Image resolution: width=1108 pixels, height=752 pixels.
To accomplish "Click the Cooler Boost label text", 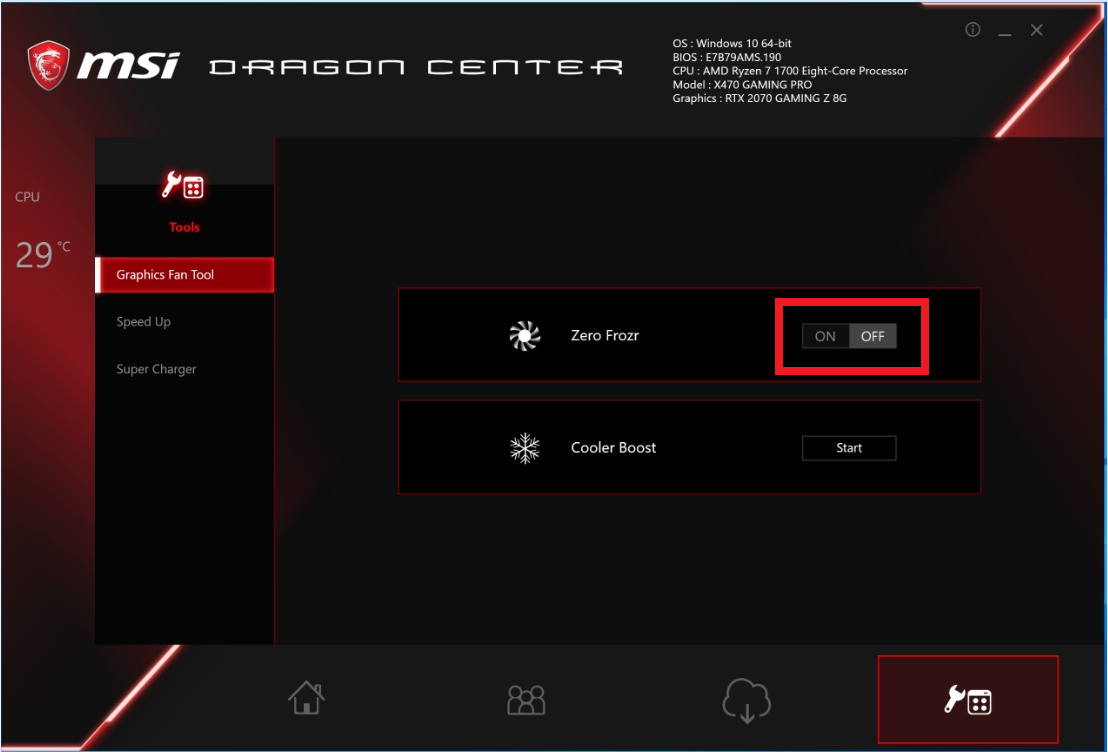I will pos(613,448).
